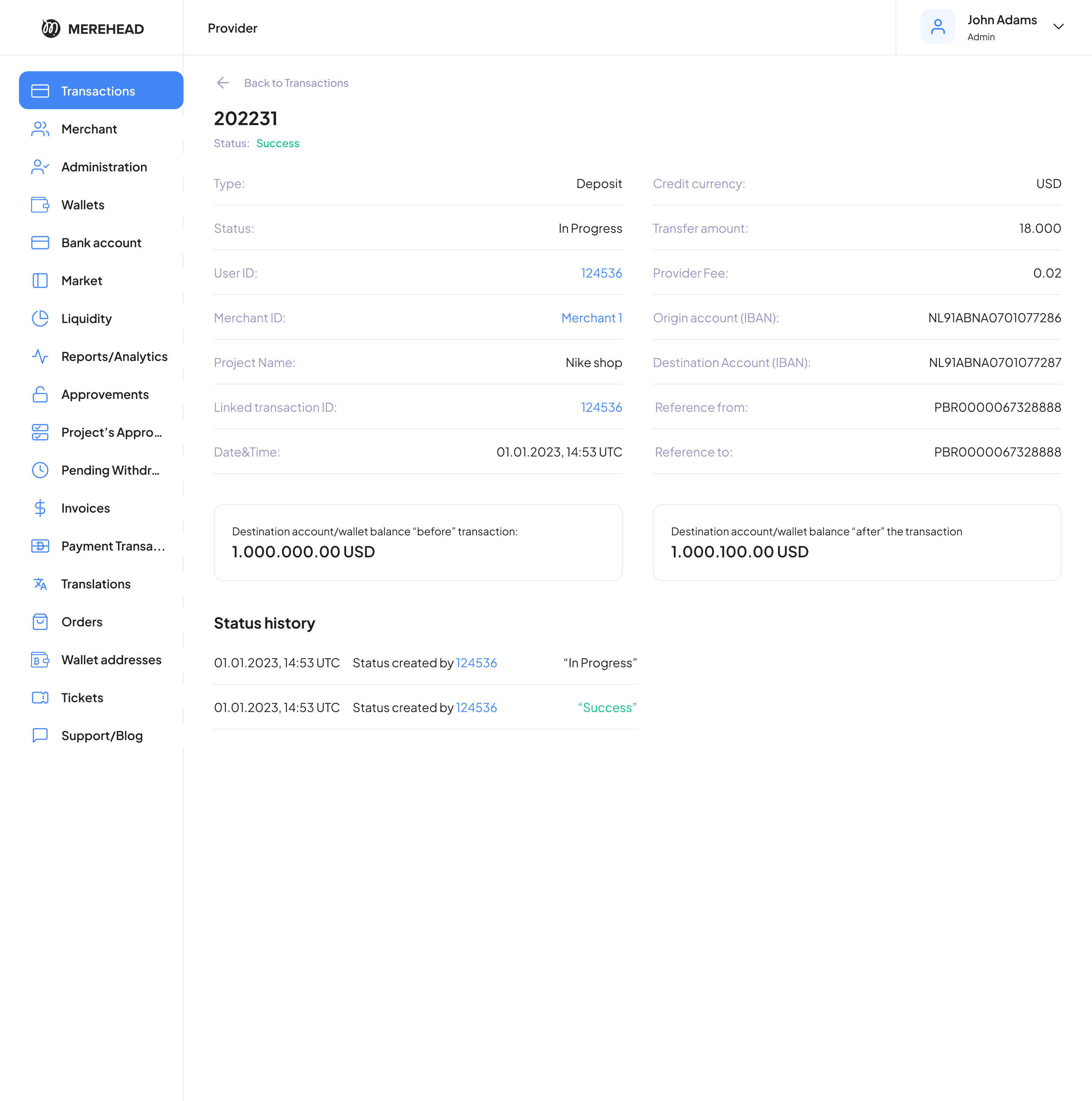Expand the John Adams account dropdown

(1058, 27)
